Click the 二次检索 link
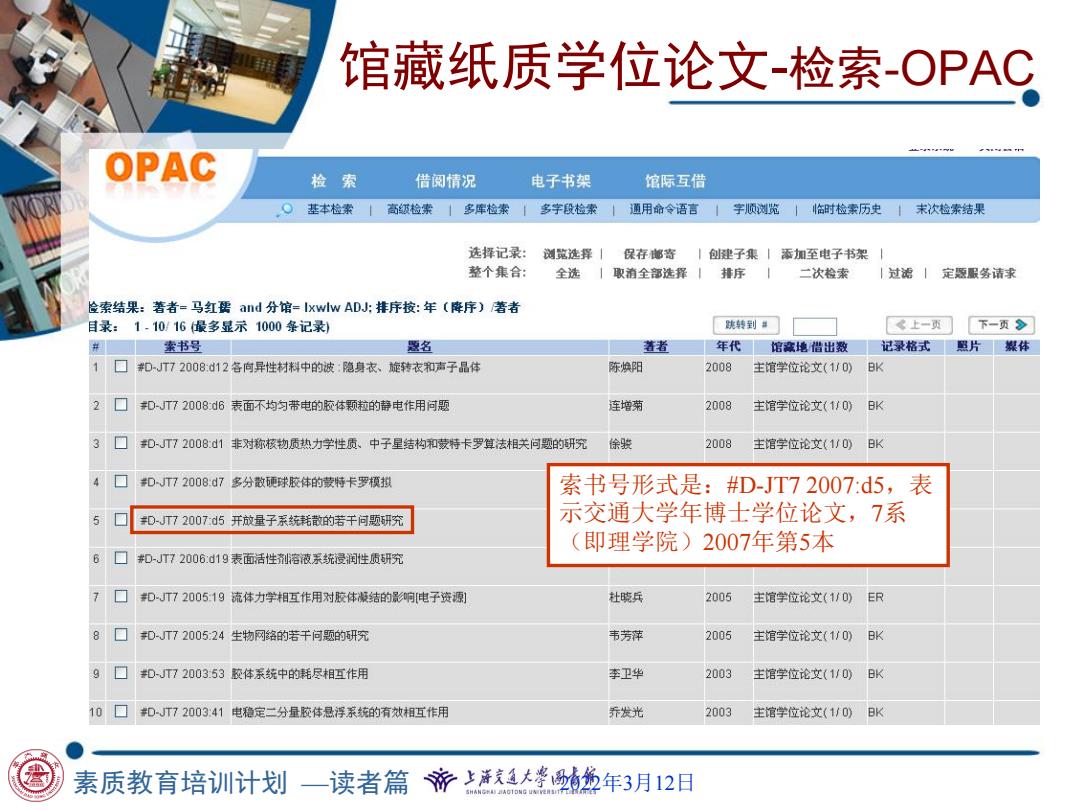 point(824,273)
